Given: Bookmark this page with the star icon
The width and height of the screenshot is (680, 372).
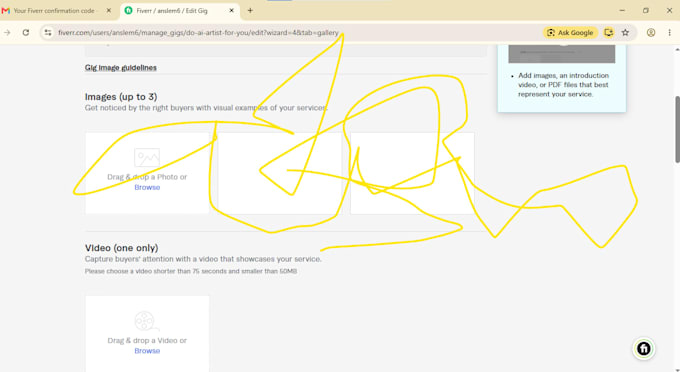Looking at the screenshot, I should [625, 33].
